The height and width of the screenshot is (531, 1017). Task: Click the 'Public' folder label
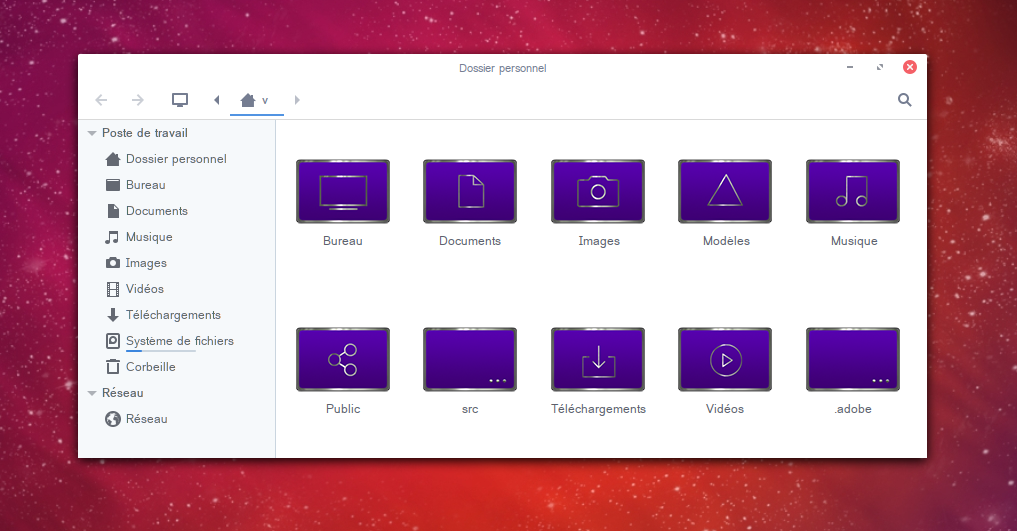343,409
